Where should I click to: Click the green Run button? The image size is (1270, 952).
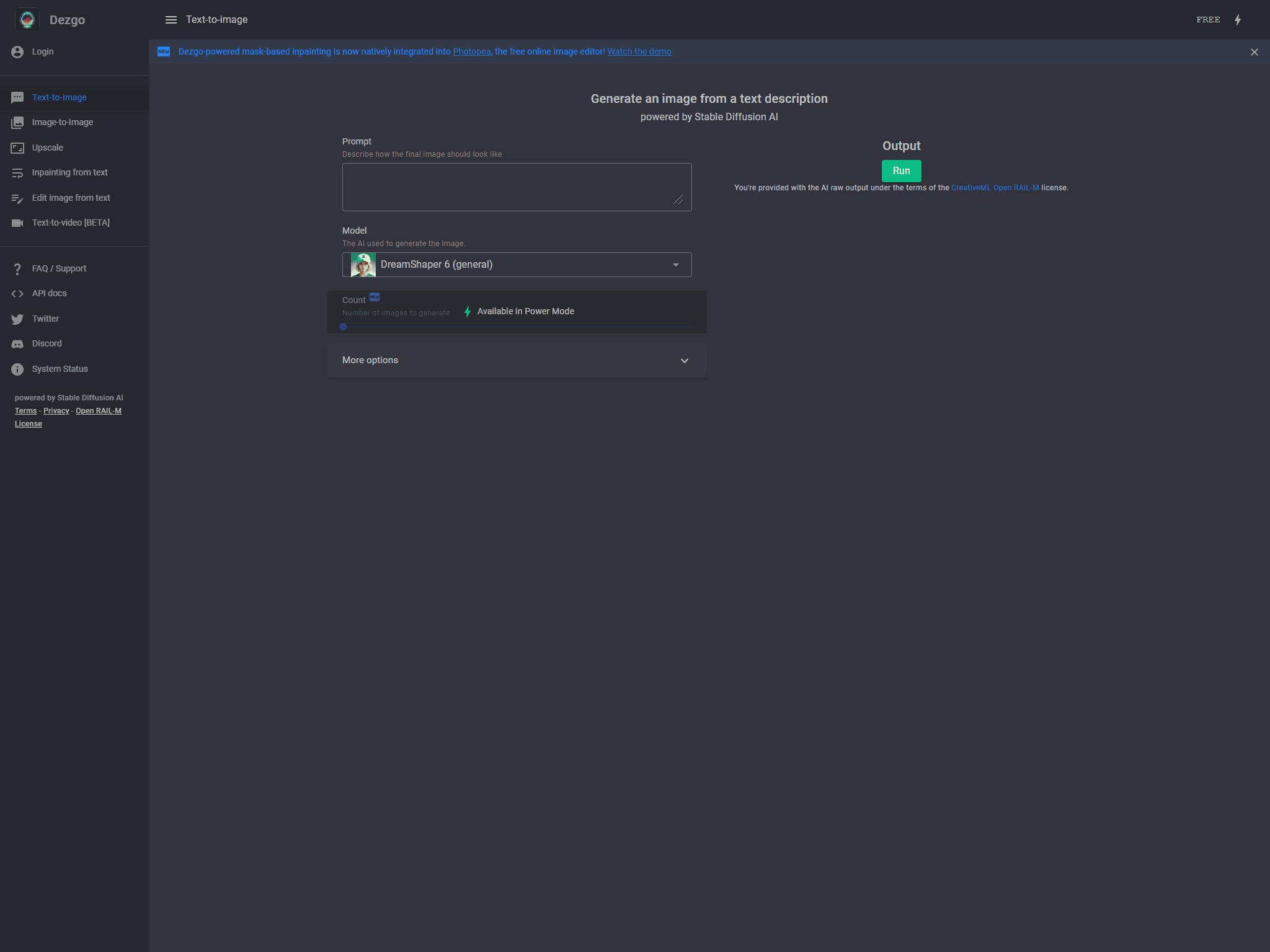[901, 171]
